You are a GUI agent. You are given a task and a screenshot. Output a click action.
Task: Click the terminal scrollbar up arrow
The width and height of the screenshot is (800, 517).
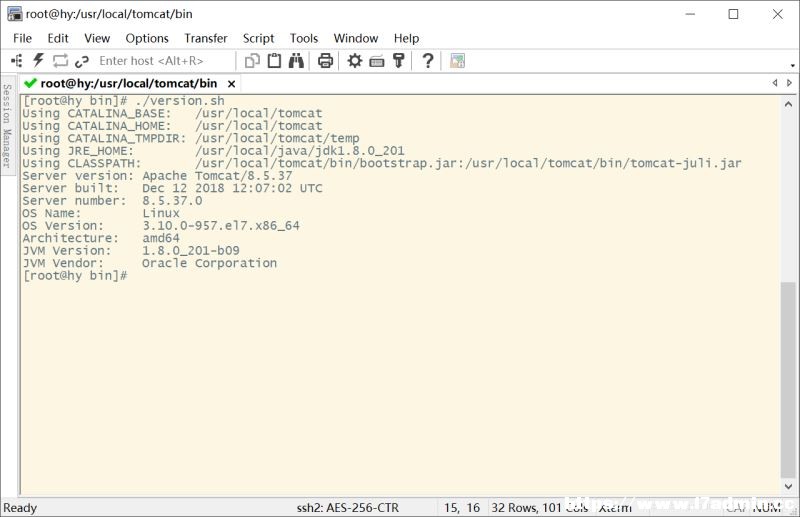[x=788, y=104]
